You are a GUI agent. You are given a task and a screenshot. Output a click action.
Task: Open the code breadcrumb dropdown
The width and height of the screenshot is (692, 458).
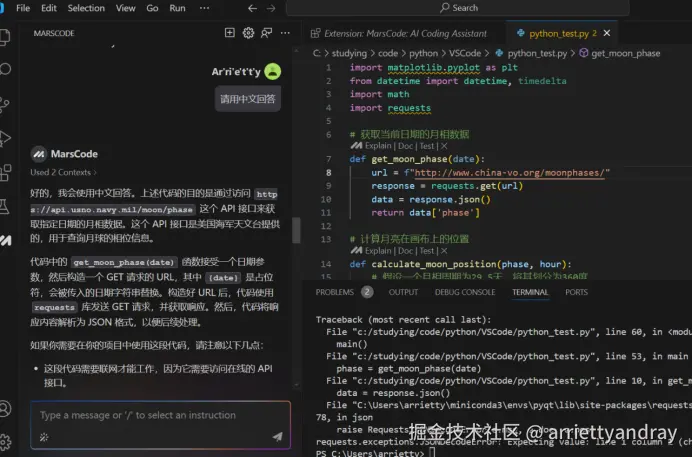pos(388,53)
